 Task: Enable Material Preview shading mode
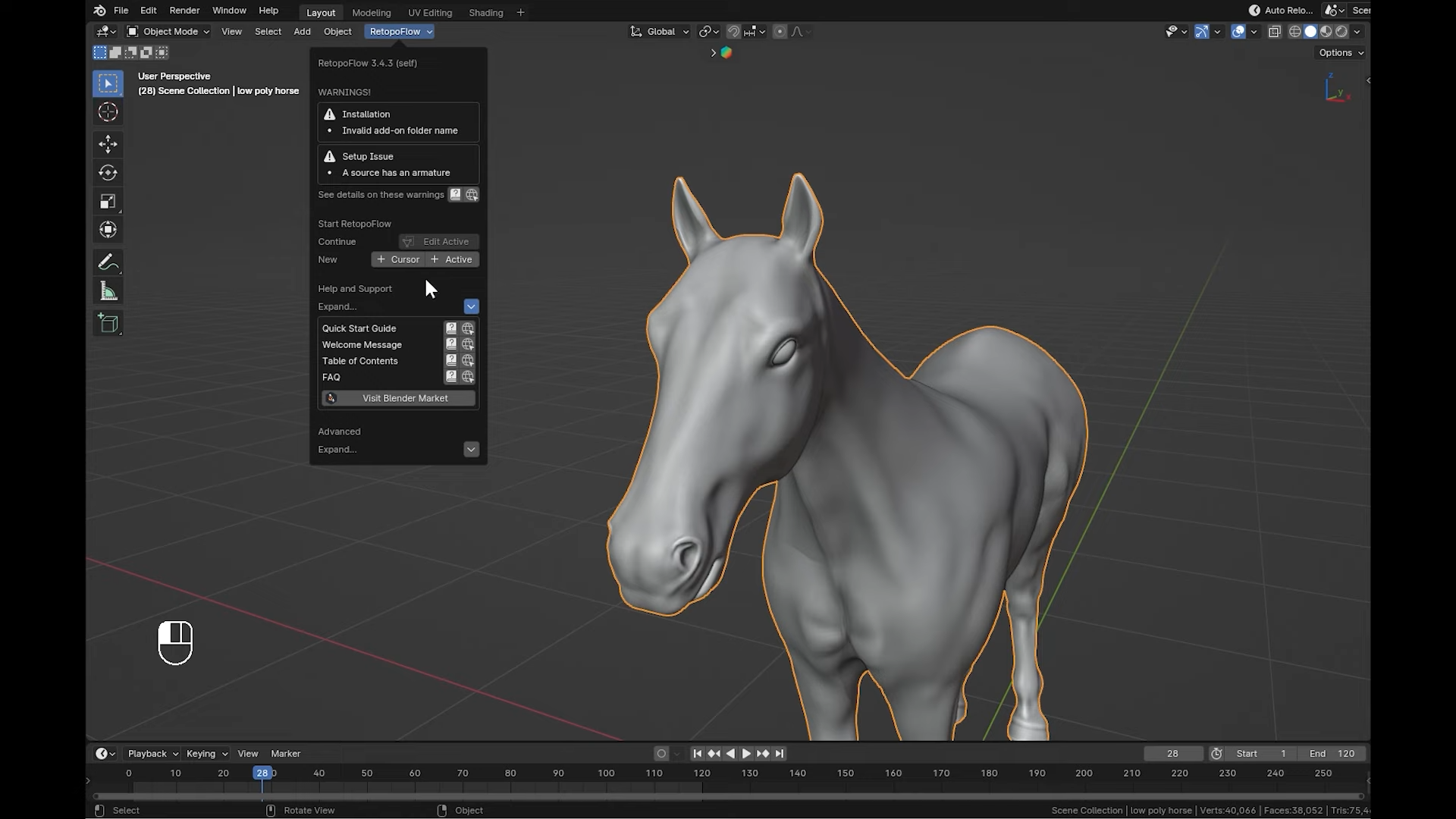coord(1326,31)
